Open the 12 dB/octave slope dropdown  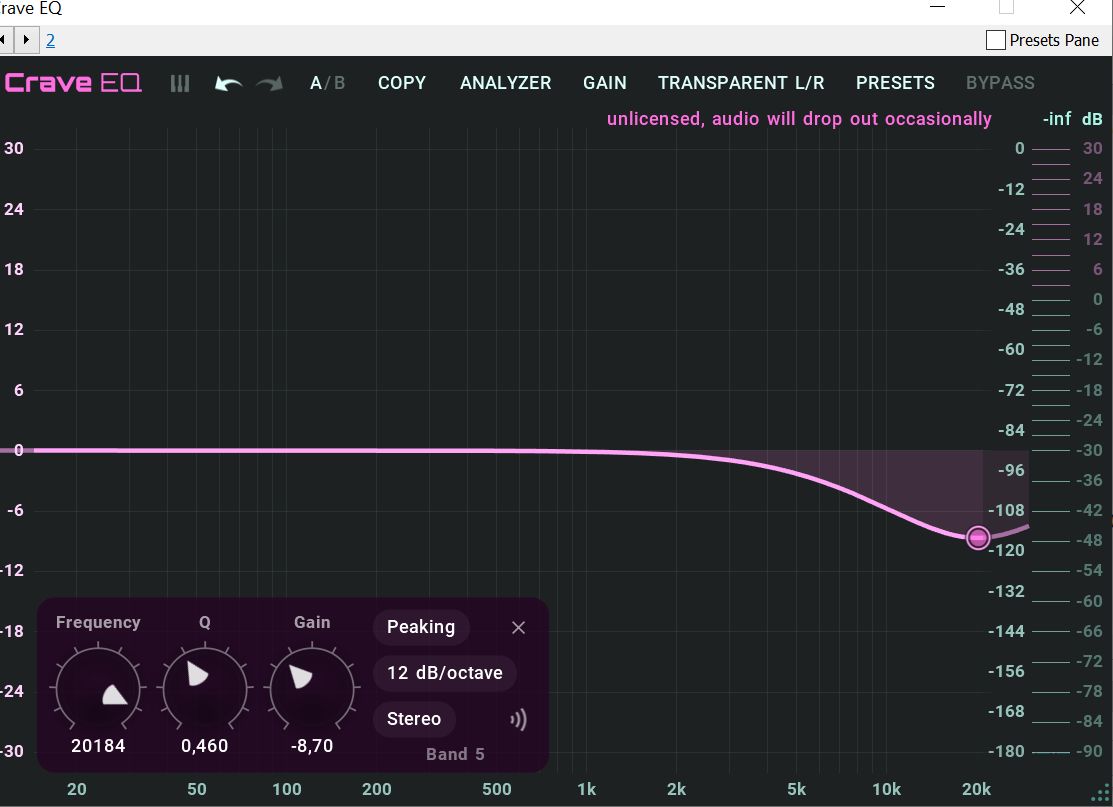click(445, 673)
